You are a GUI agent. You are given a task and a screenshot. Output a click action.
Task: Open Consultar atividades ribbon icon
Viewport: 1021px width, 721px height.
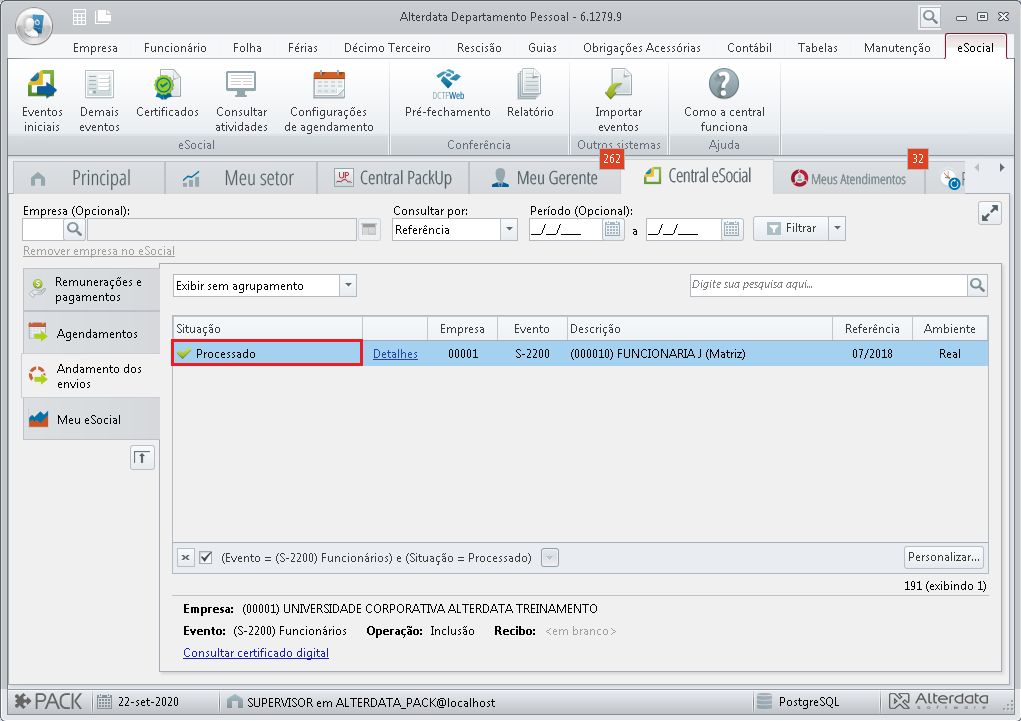[x=241, y=101]
